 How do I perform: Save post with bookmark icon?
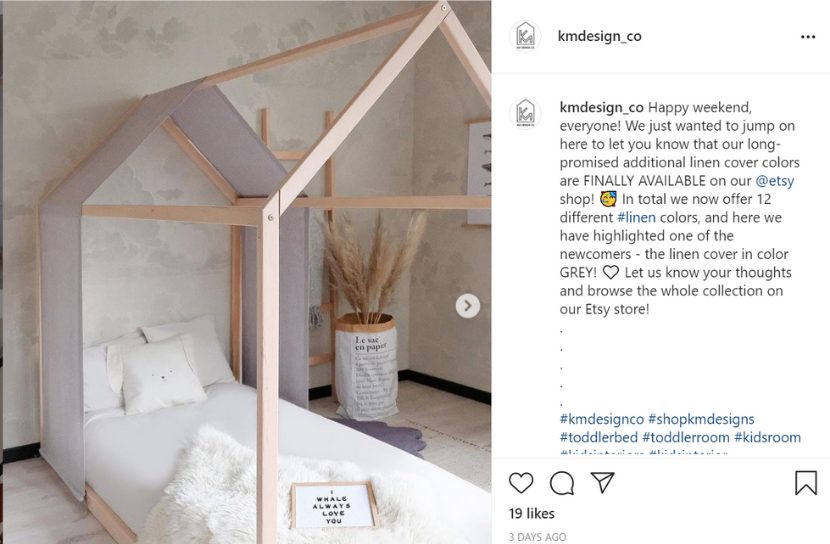806,483
